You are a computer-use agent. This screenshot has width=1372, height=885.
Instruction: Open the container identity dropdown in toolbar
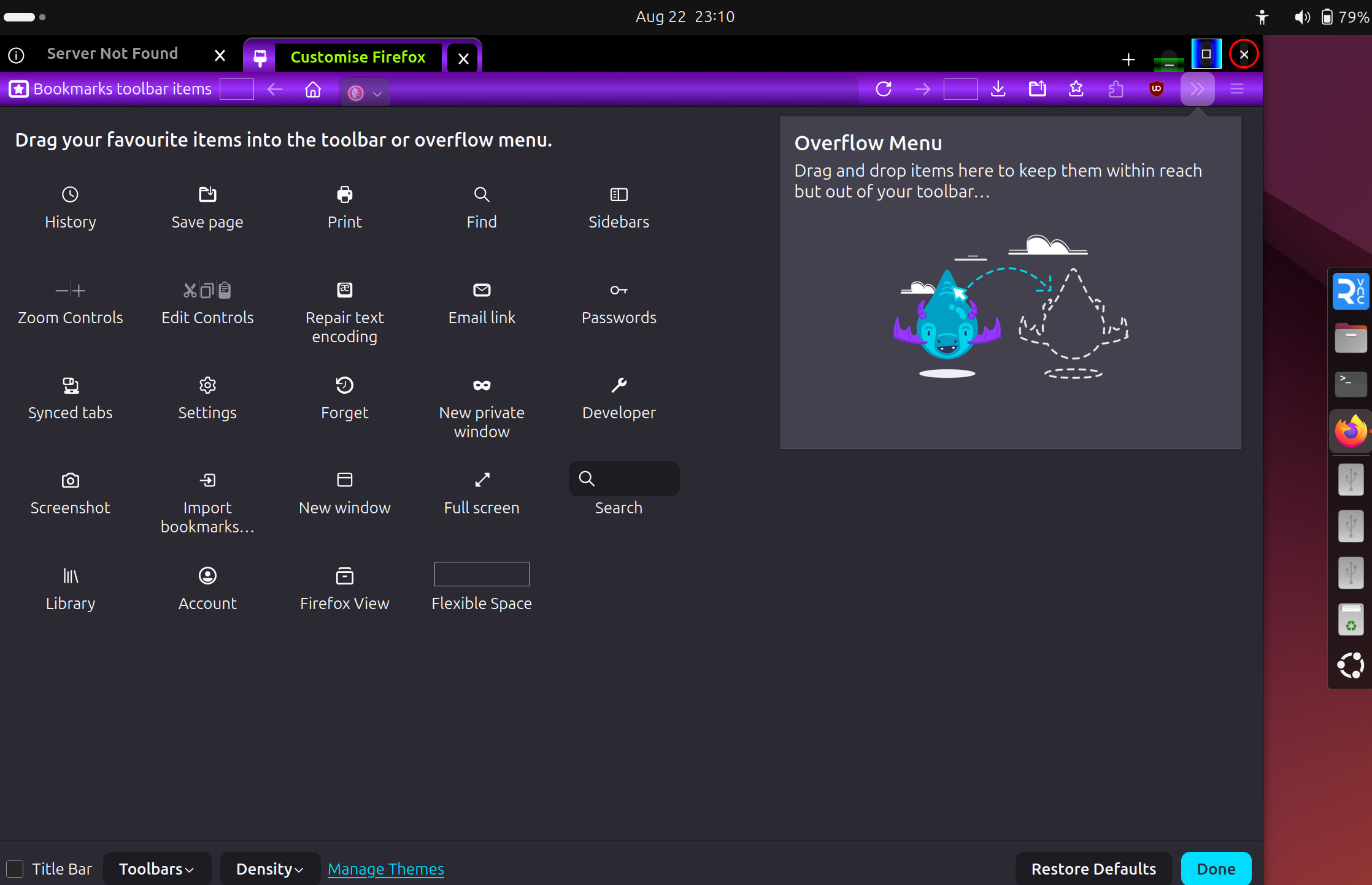365,93
